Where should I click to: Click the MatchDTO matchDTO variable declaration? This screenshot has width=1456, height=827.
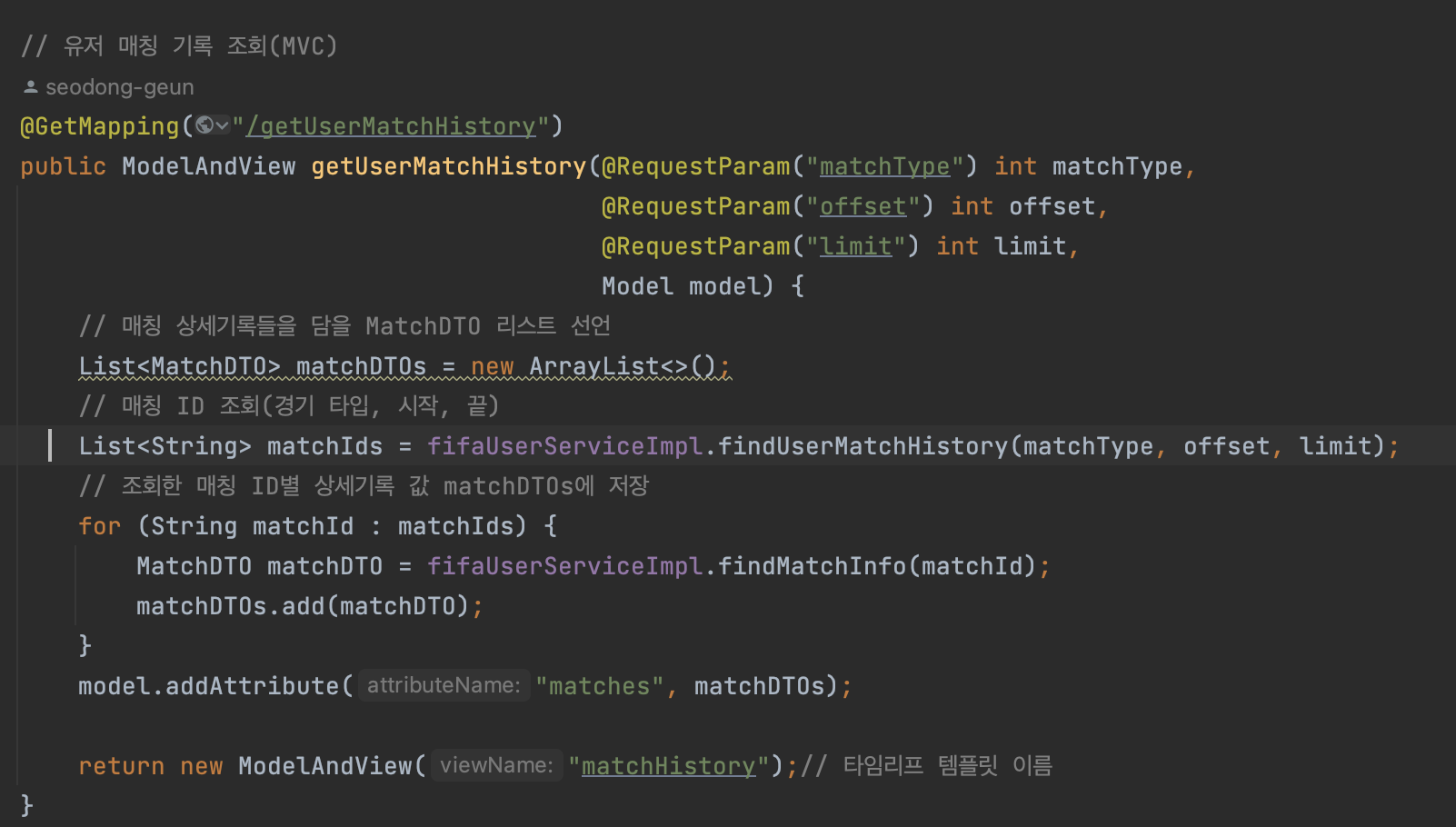(x=260, y=566)
